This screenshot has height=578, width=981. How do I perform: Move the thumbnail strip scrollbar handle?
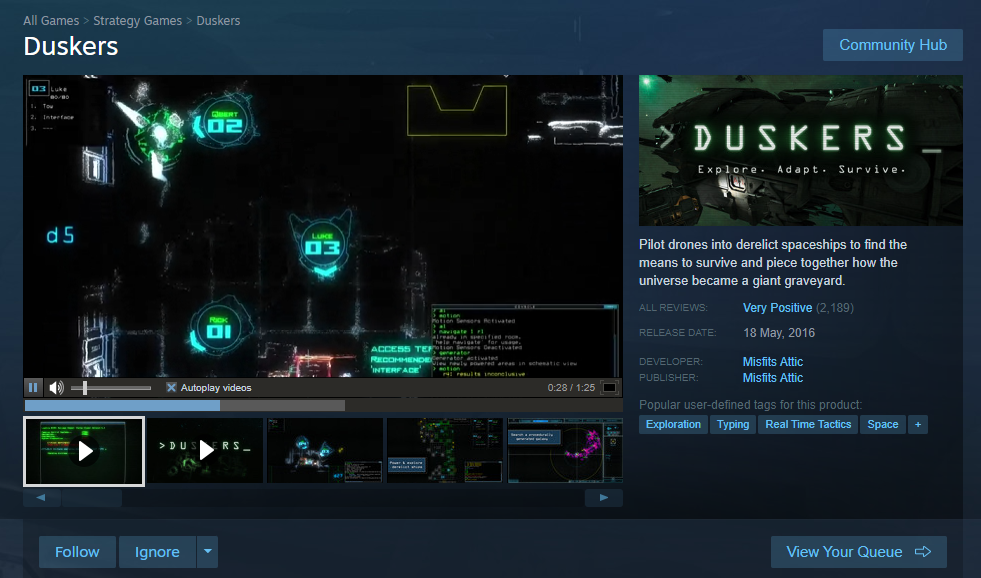pos(91,498)
